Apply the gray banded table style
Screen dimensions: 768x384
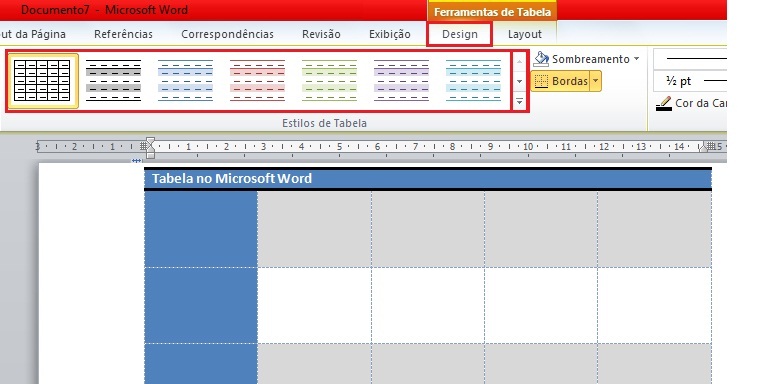pos(114,81)
